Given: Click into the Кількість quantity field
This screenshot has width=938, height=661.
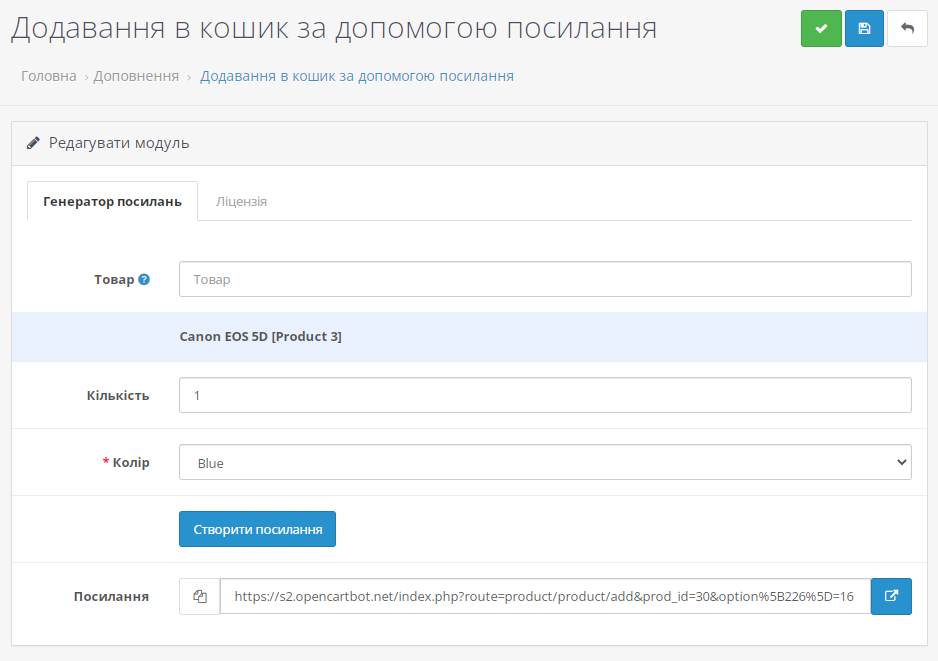Looking at the screenshot, I should click(x=545, y=395).
